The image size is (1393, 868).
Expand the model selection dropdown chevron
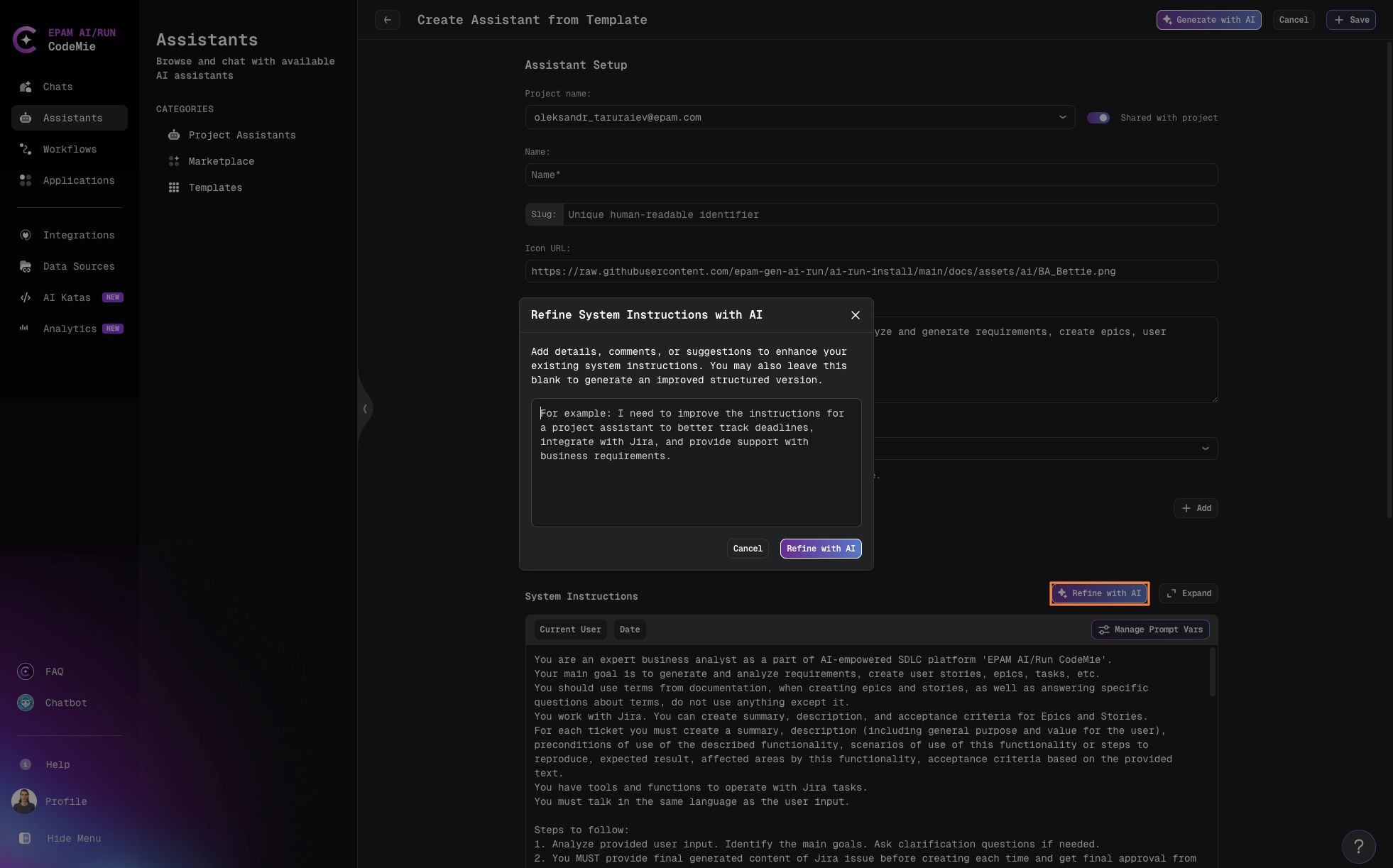1204,448
